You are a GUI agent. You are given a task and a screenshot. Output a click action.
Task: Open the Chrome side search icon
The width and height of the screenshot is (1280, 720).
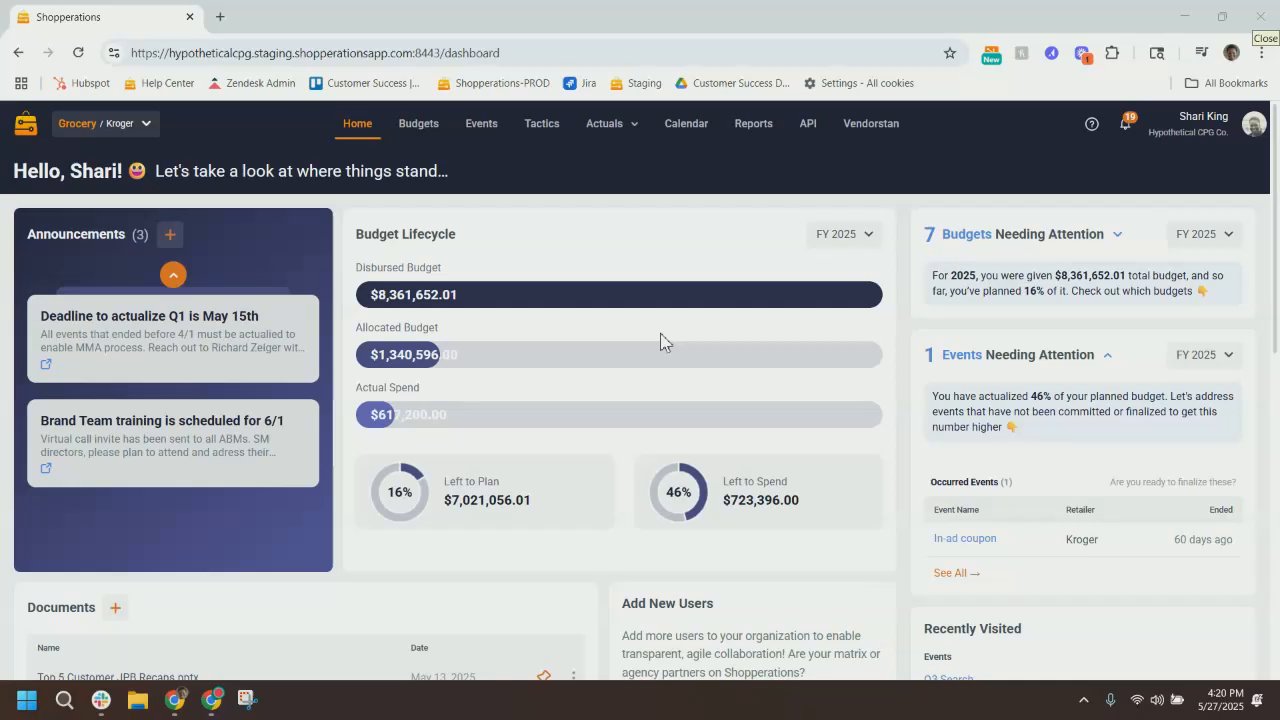tap(1157, 53)
